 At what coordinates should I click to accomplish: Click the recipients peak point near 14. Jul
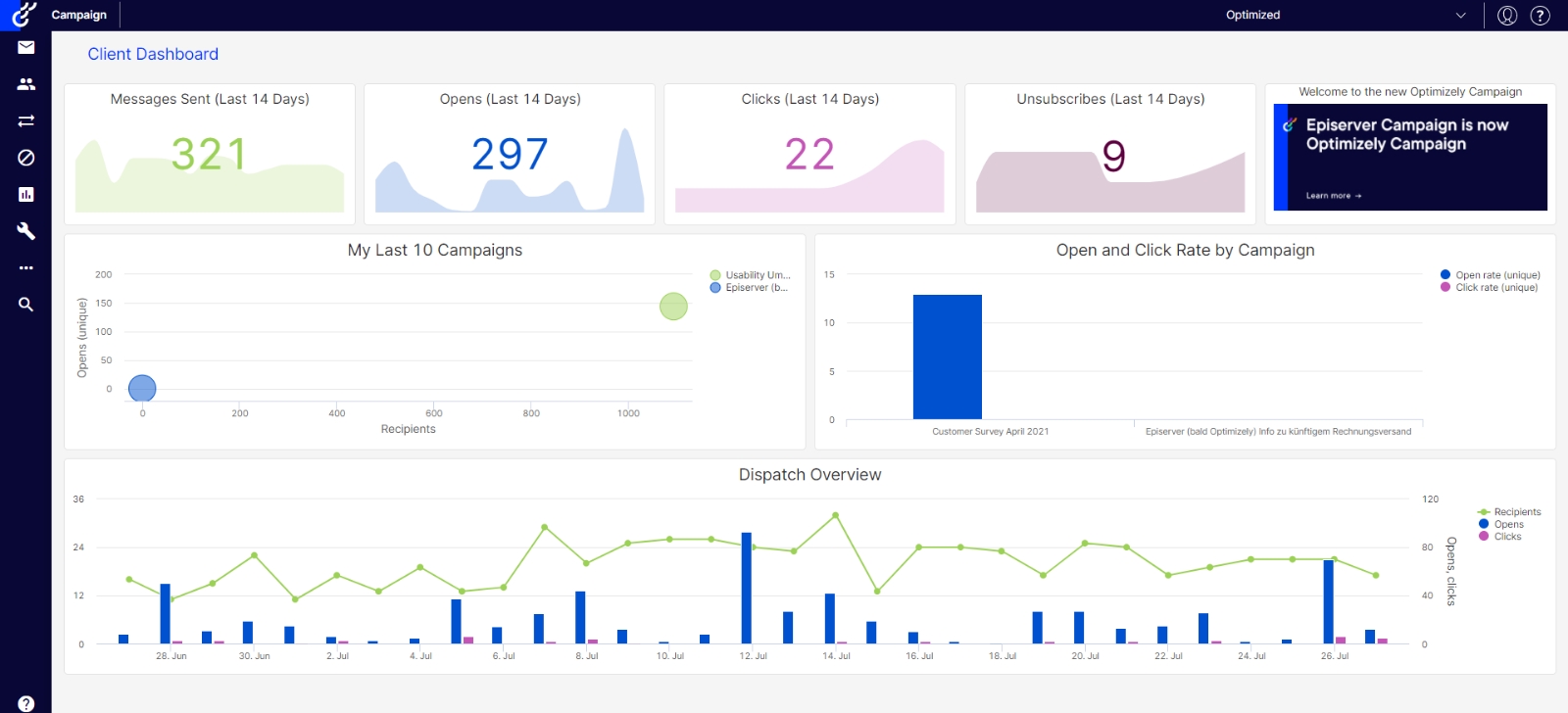(x=835, y=515)
